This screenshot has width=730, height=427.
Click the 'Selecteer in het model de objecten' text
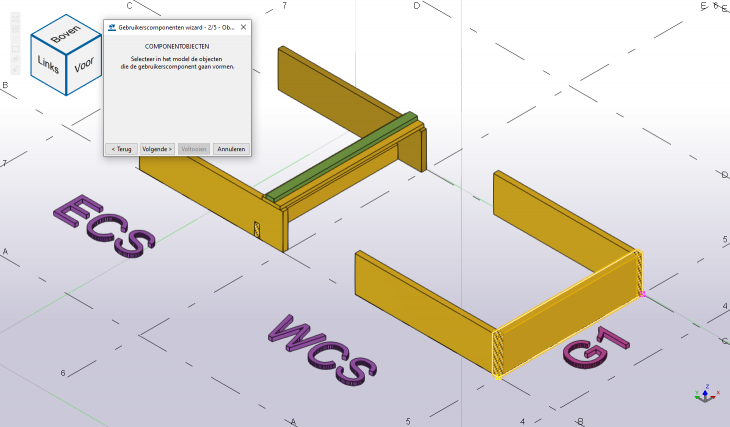click(x=176, y=59)
